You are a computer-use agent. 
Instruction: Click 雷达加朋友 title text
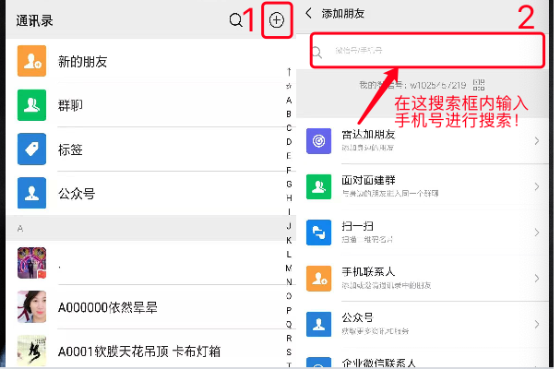point(368,135)
